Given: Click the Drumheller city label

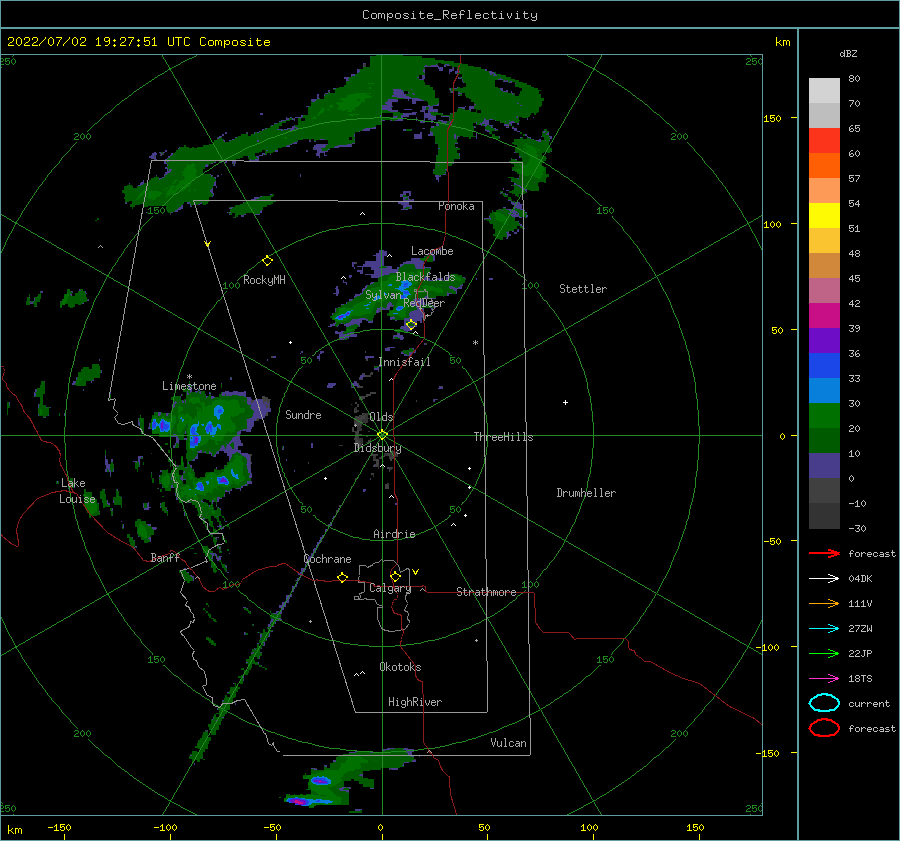Looking at the screenshot, I should tap(586, 493).
